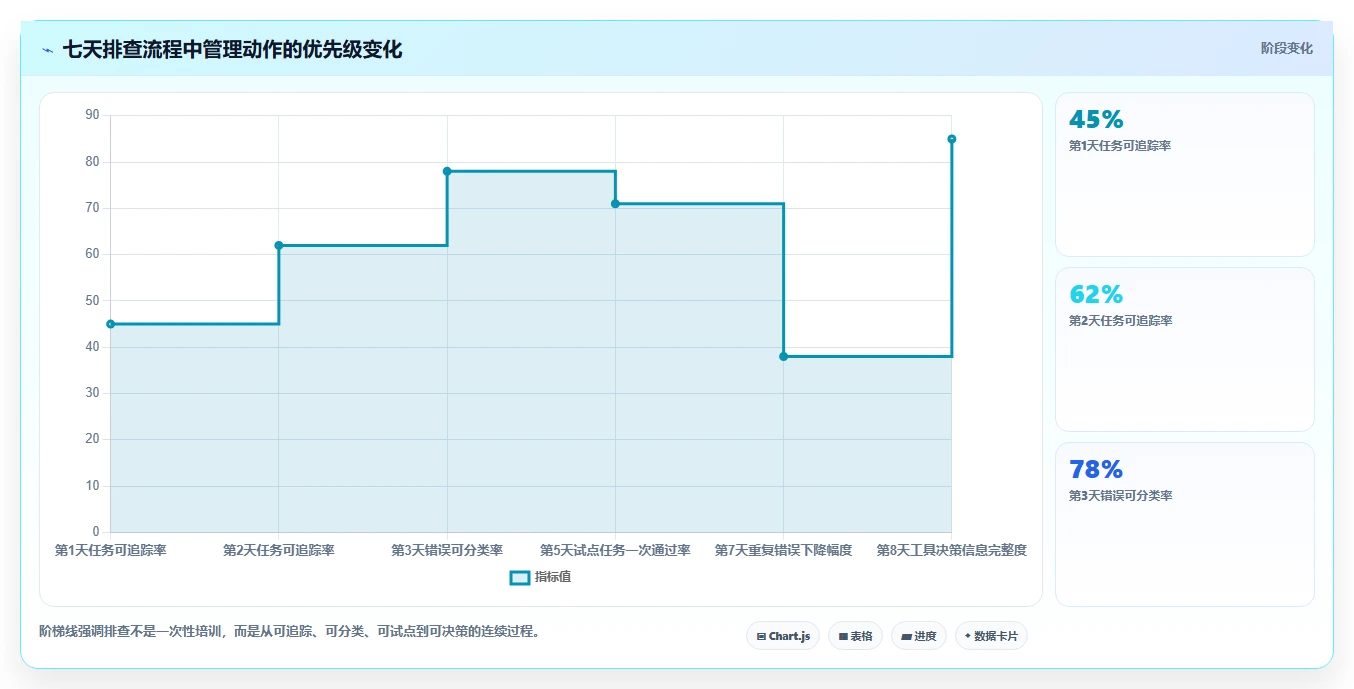
Task: Click the data point at value 71
Action: [x=615, y=204]
